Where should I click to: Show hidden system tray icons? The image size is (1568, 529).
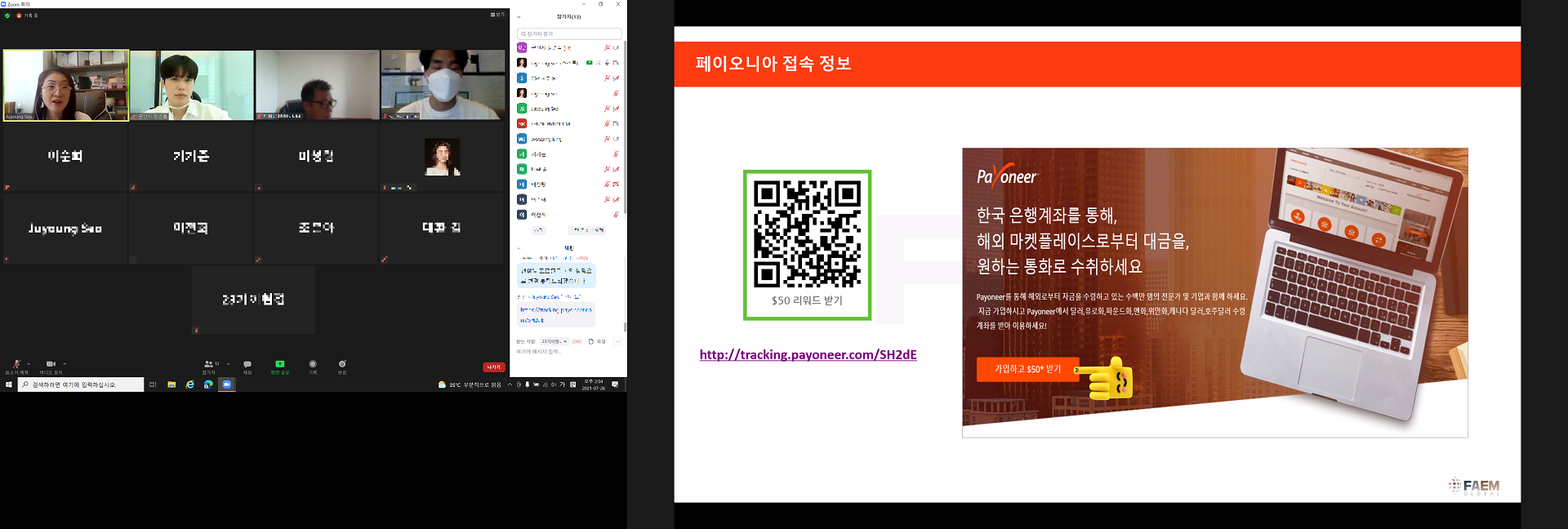tap(510, 385)
